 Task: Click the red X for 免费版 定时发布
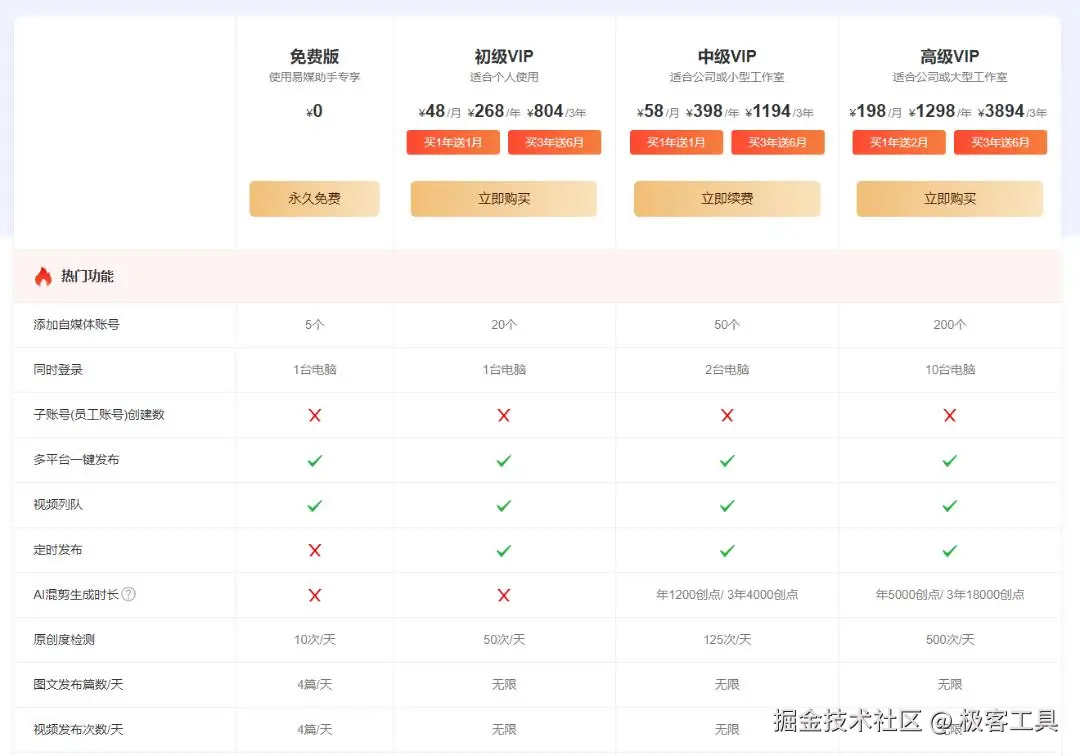click(x=314, y=549)
